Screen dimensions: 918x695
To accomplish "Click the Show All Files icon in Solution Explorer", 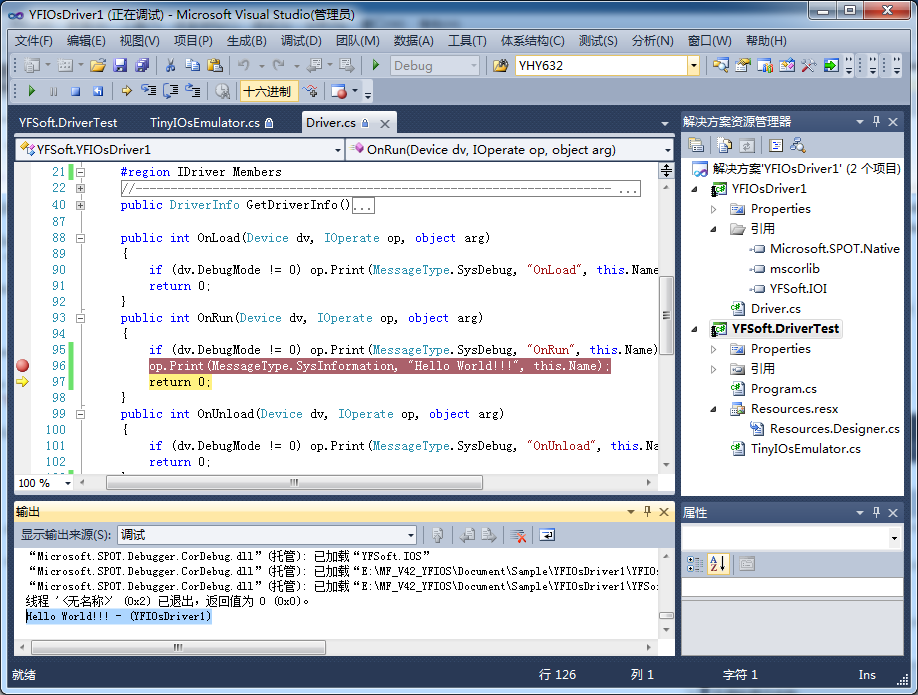I will tap(724, 145).
